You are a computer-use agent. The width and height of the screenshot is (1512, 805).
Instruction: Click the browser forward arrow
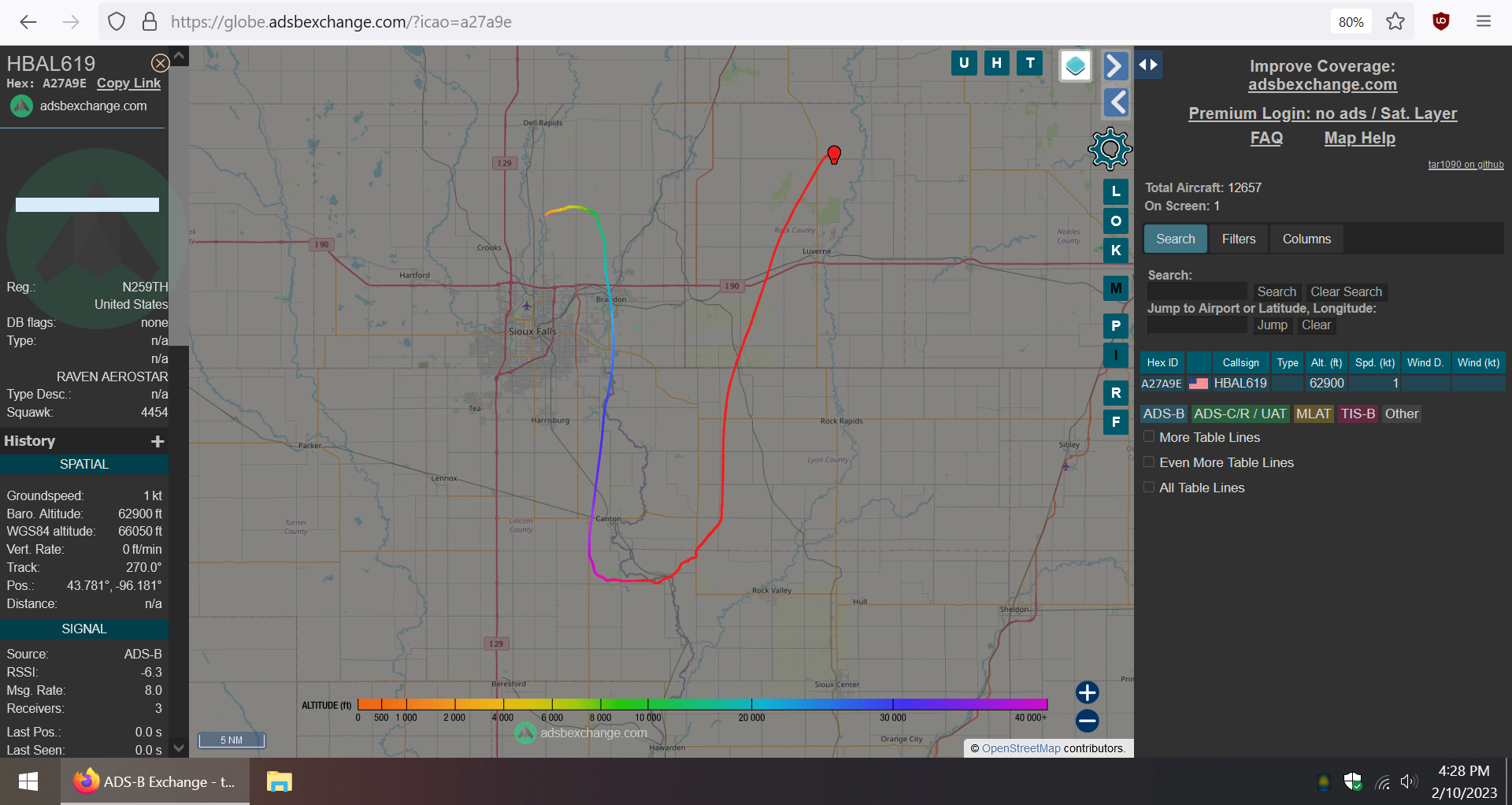[71, 22]
